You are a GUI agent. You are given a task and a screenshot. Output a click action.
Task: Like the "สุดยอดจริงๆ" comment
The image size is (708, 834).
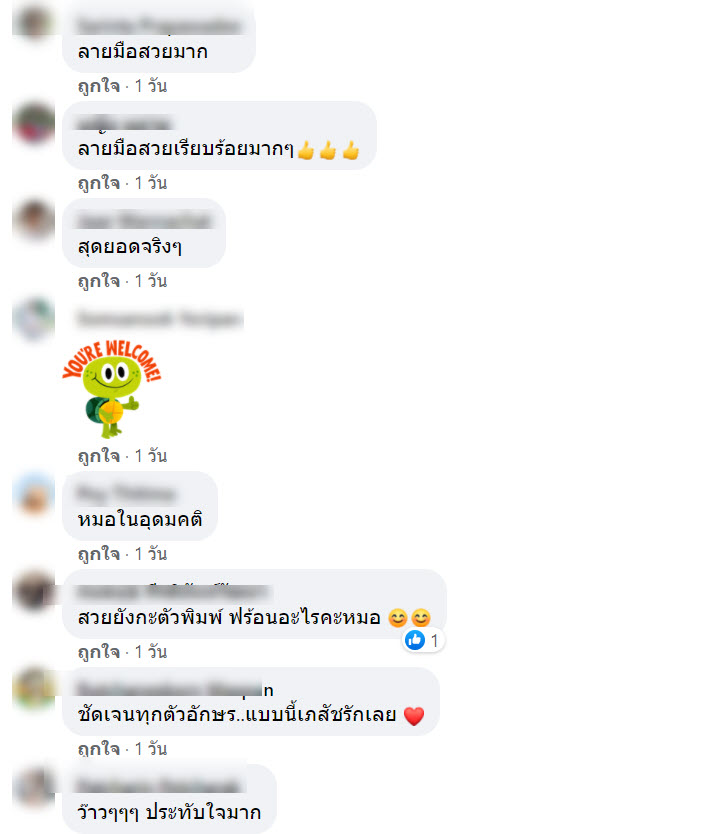tap(99, 281)
